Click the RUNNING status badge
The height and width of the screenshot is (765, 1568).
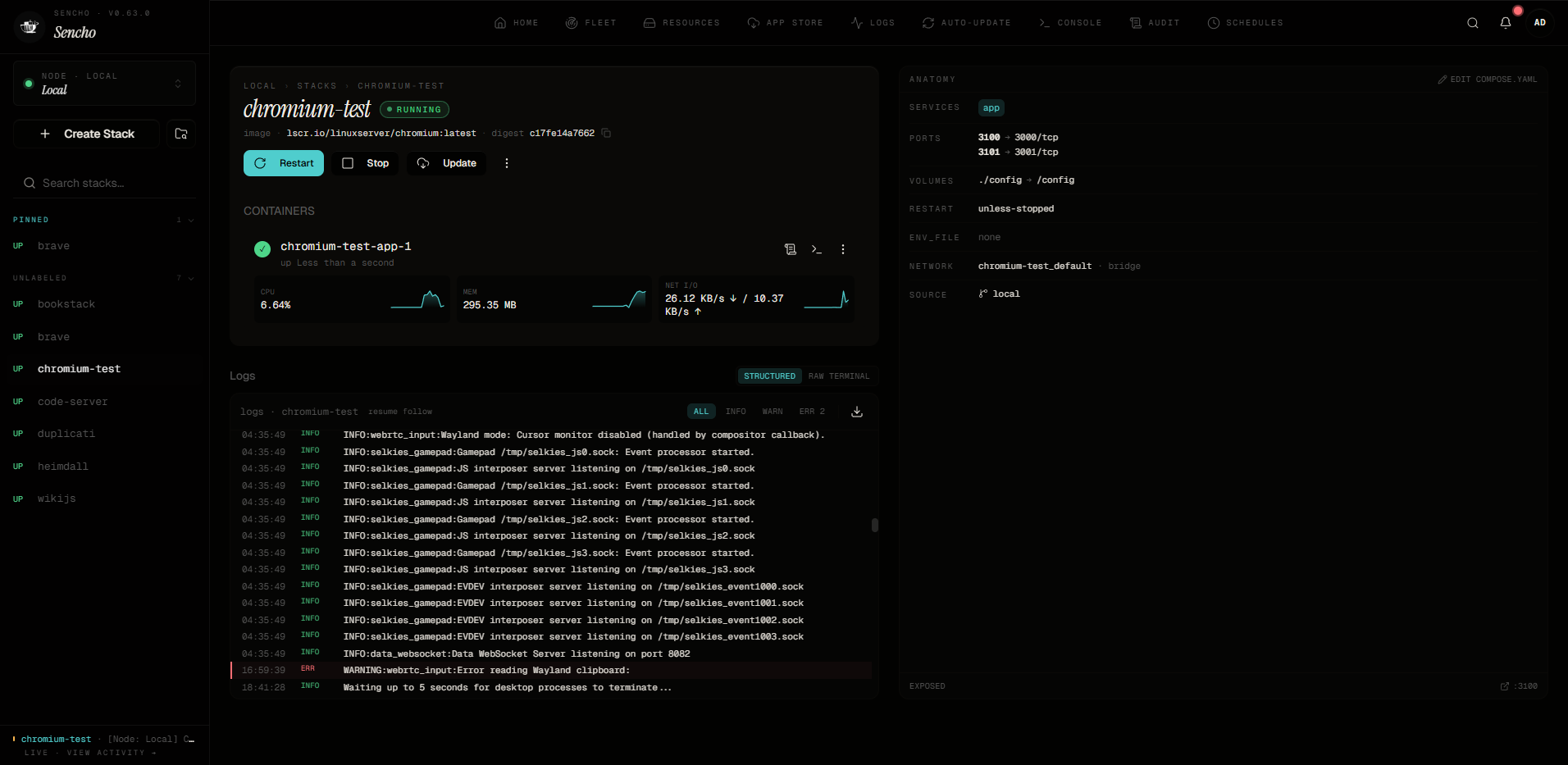pos(414,109)
